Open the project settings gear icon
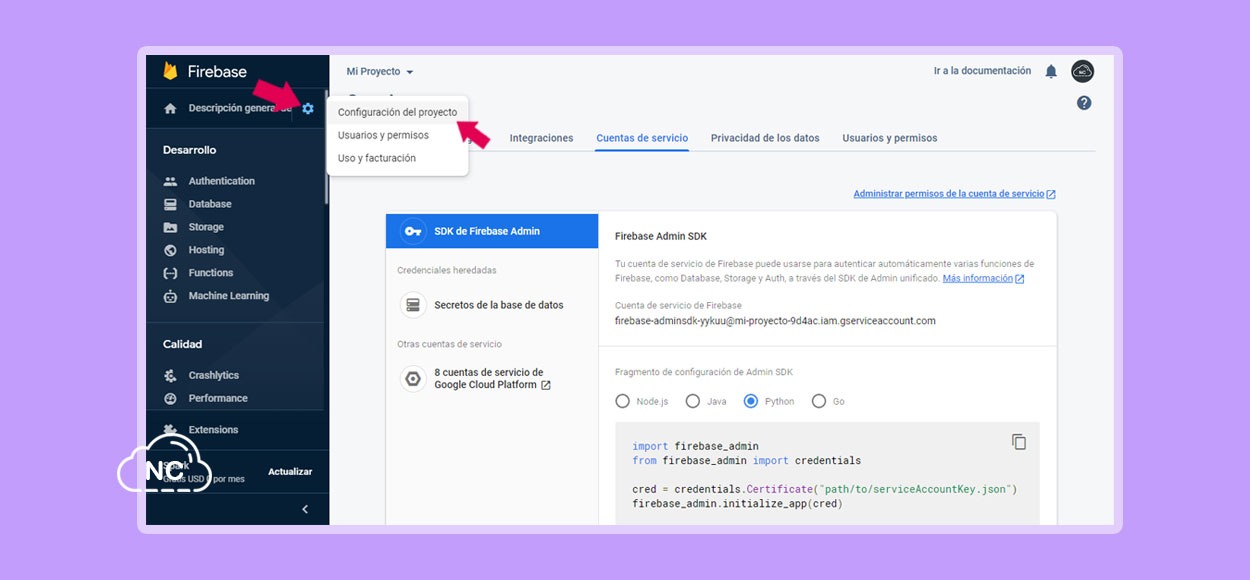The height and width of the screenshot is (580, 1250). [308, 108]
